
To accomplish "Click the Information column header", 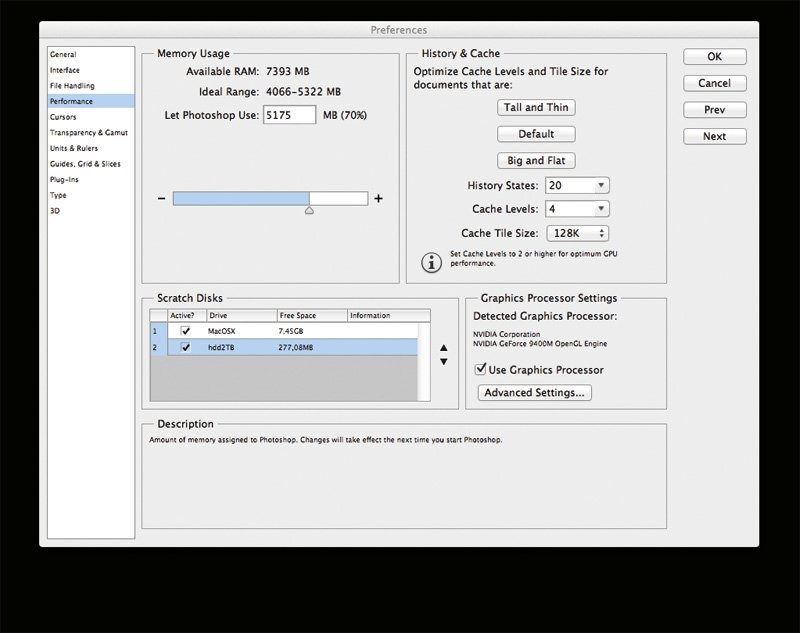I will coord(389,316).
